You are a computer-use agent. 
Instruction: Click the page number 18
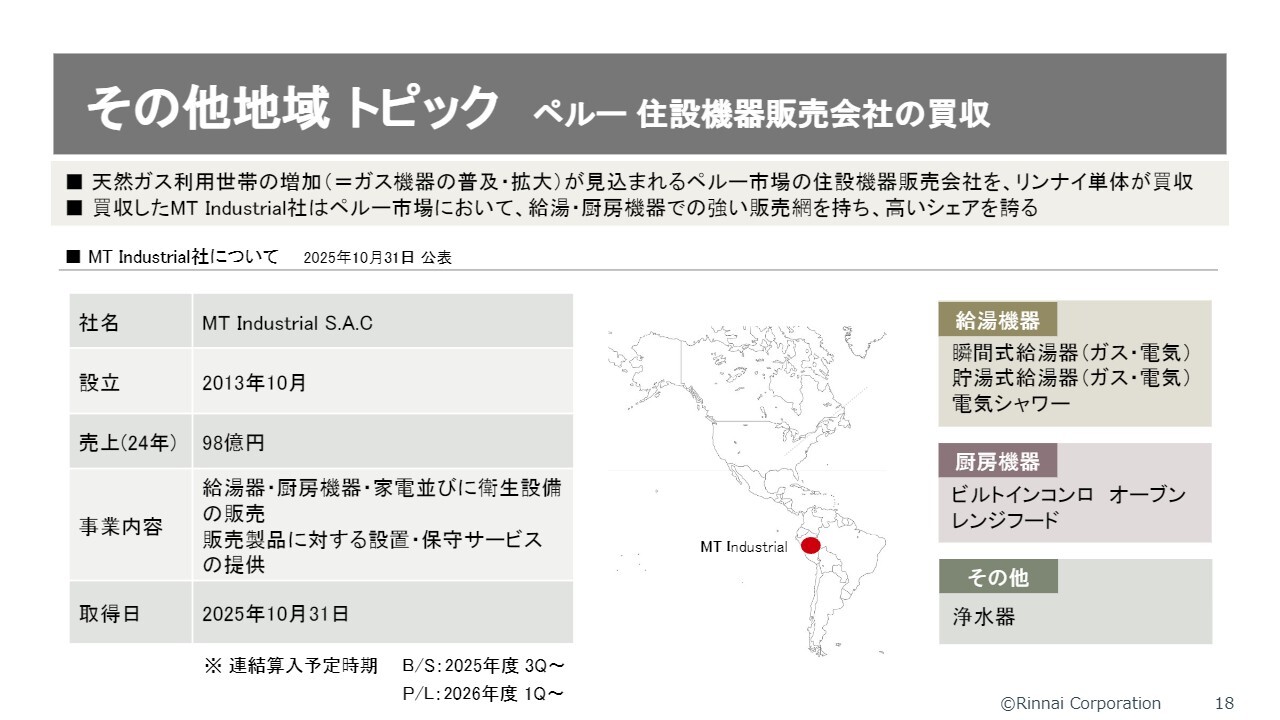point(1224,703)
